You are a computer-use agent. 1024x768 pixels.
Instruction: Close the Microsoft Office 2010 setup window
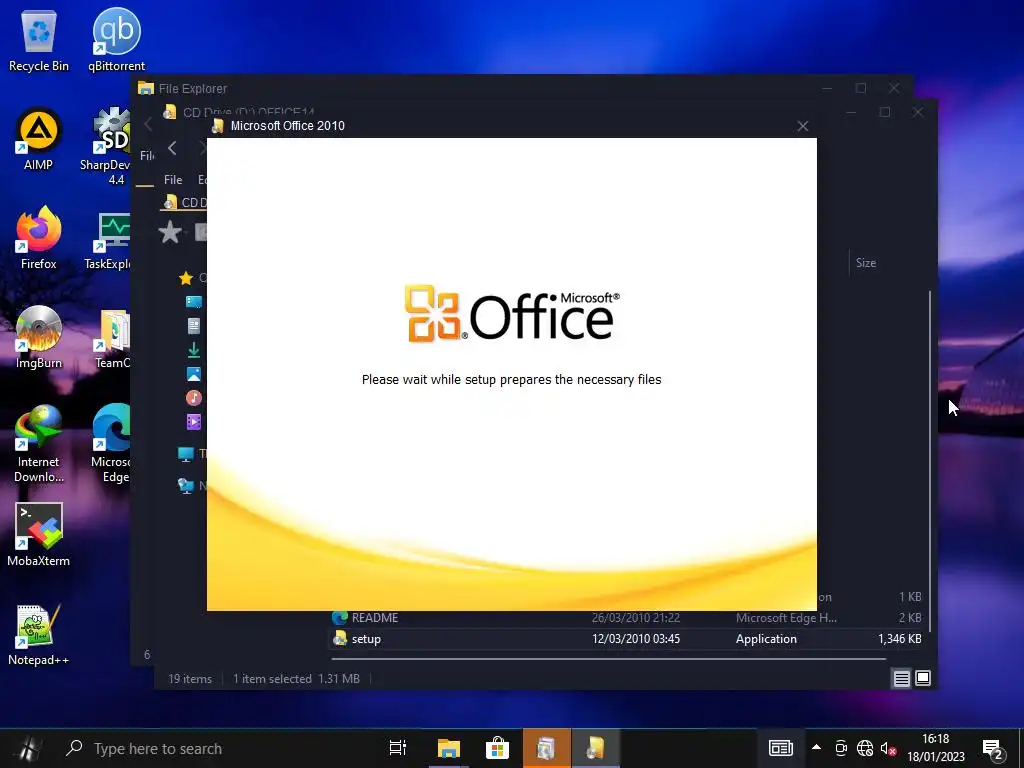pos(803,126)
